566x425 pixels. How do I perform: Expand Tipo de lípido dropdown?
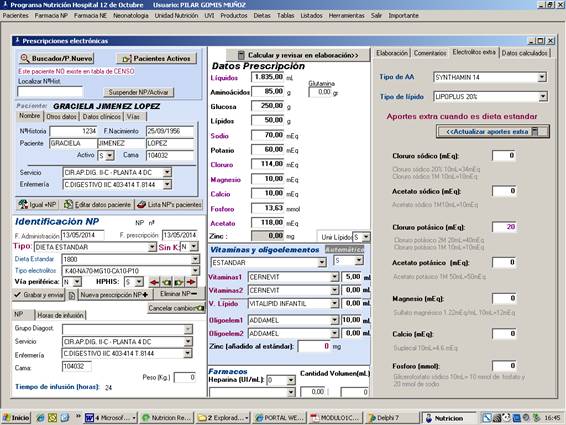543,96
